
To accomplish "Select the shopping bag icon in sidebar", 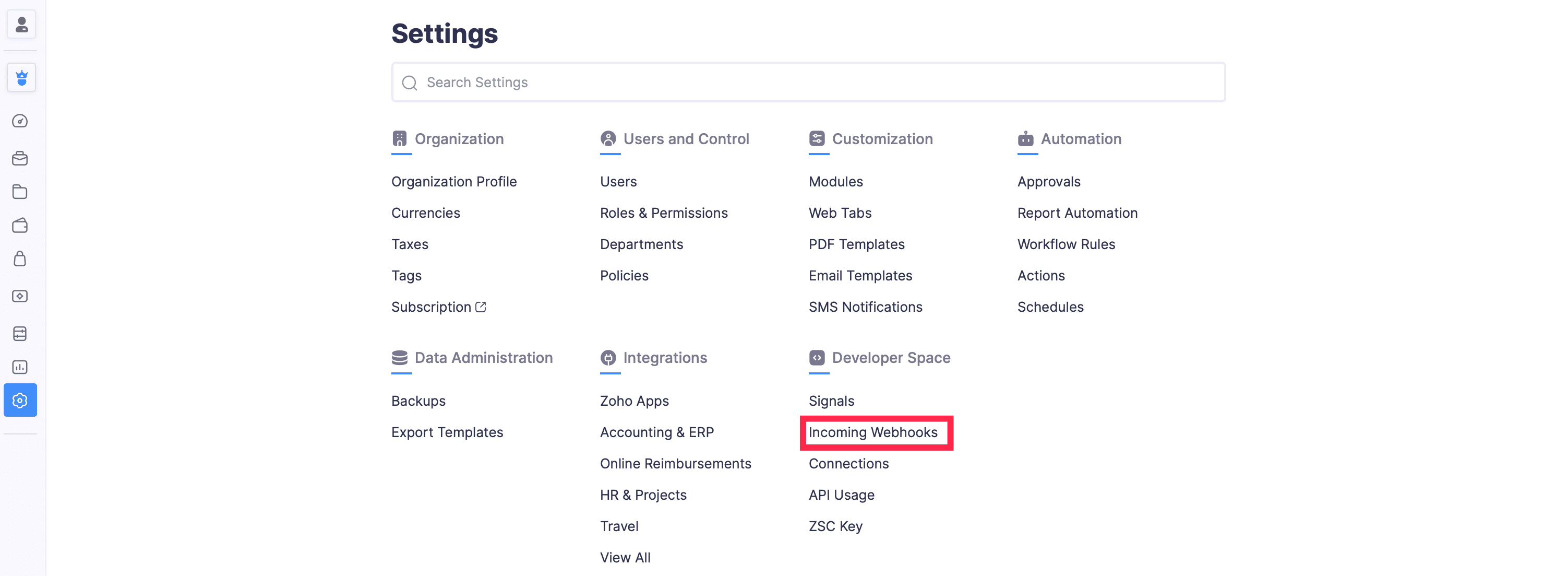I will pyautogui.click(x=20, y=259).
